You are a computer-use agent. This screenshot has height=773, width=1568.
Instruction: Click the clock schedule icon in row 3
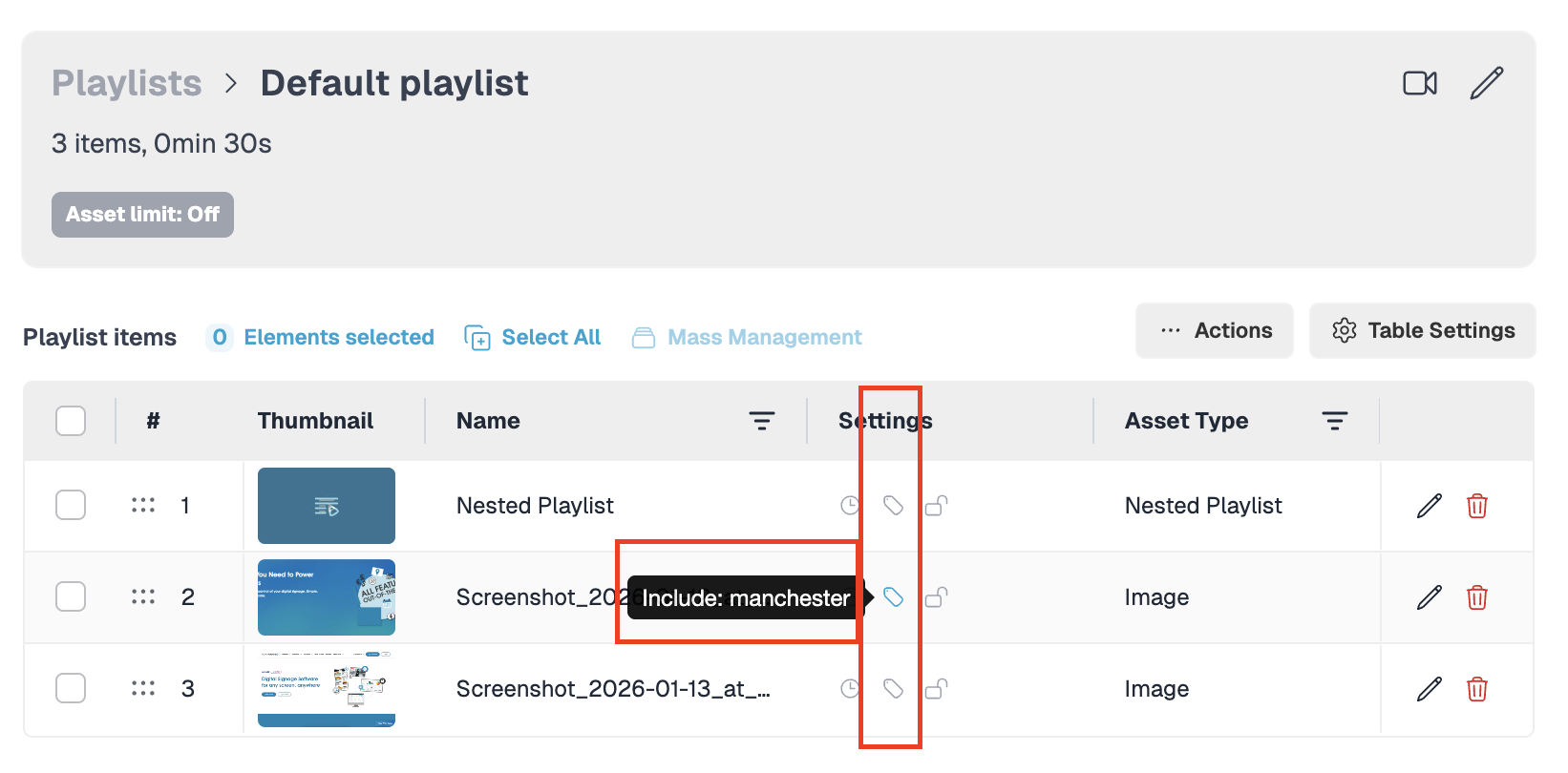click(x=850, y=689)
